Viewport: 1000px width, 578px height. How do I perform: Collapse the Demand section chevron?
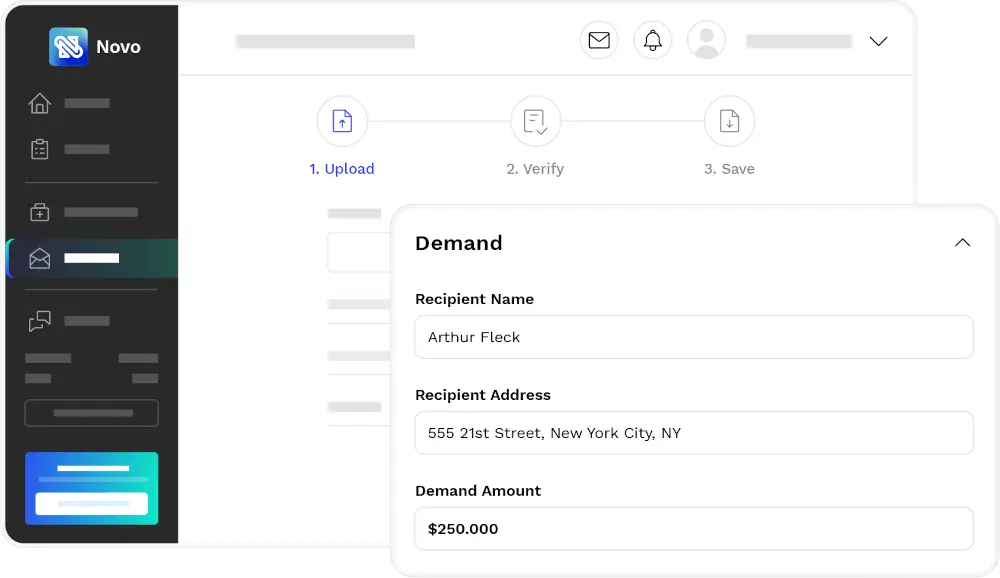[x=962, y=243]
